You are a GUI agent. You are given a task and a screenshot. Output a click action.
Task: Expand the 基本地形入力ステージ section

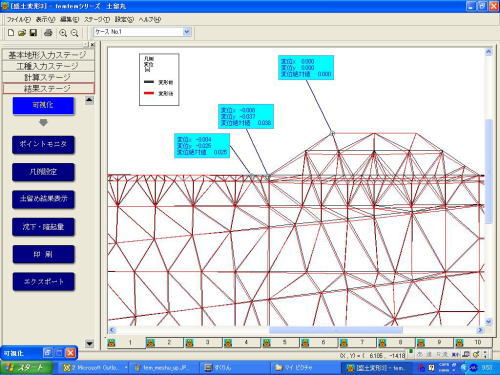pyautogui.click(x=48, y=55)
